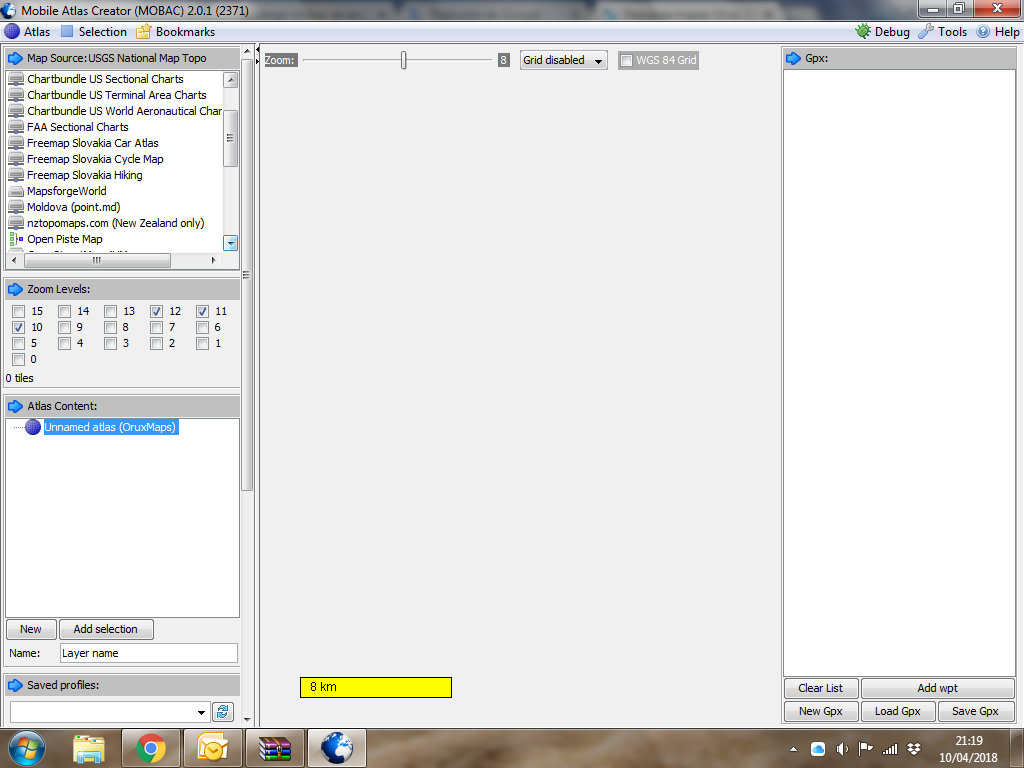This screenshot has height=768, width=1024.
Task: Collapse the Atlas Content panel arrow
Action: [x=15, y=406]
